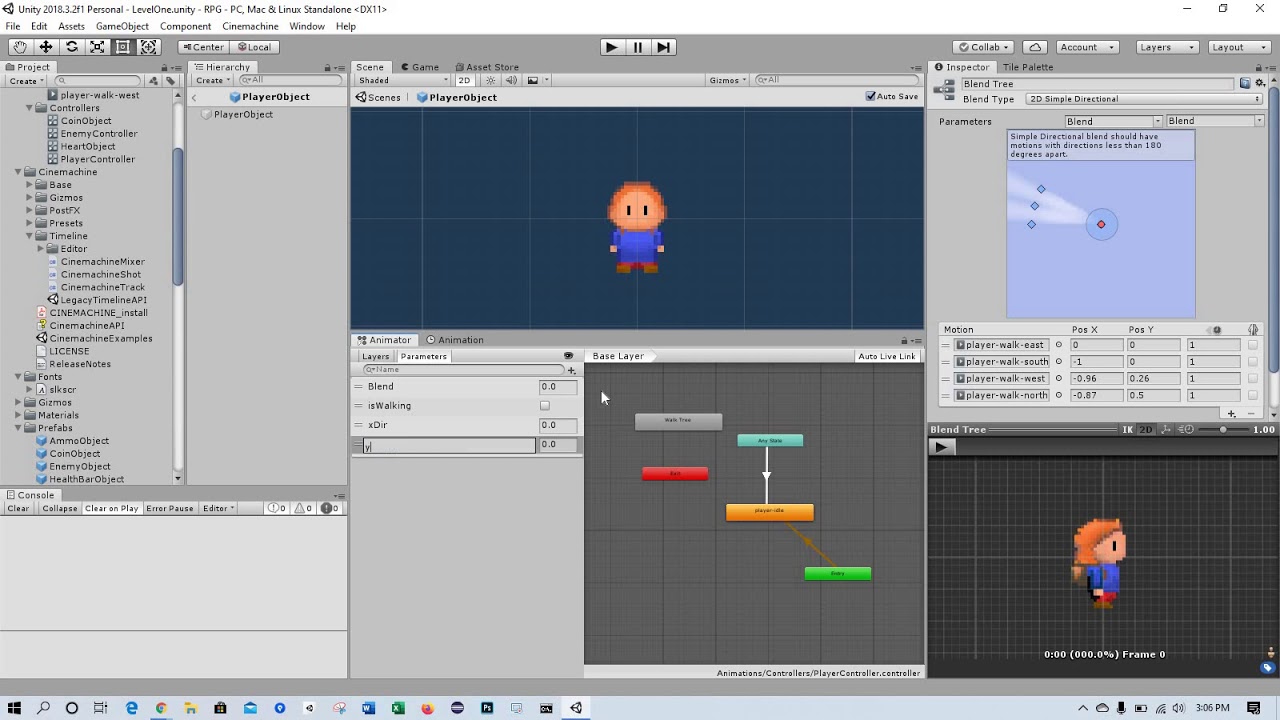Toggle scene audio speaker icon
Image resolution: width=1280 pixels, height=720 pixels.
coord(511,80)
